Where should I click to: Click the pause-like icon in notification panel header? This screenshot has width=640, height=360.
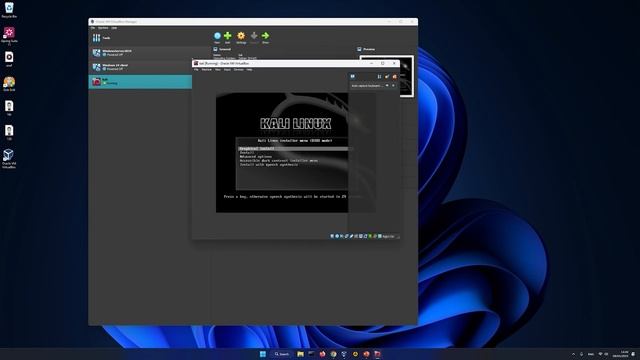click(379, 76)
